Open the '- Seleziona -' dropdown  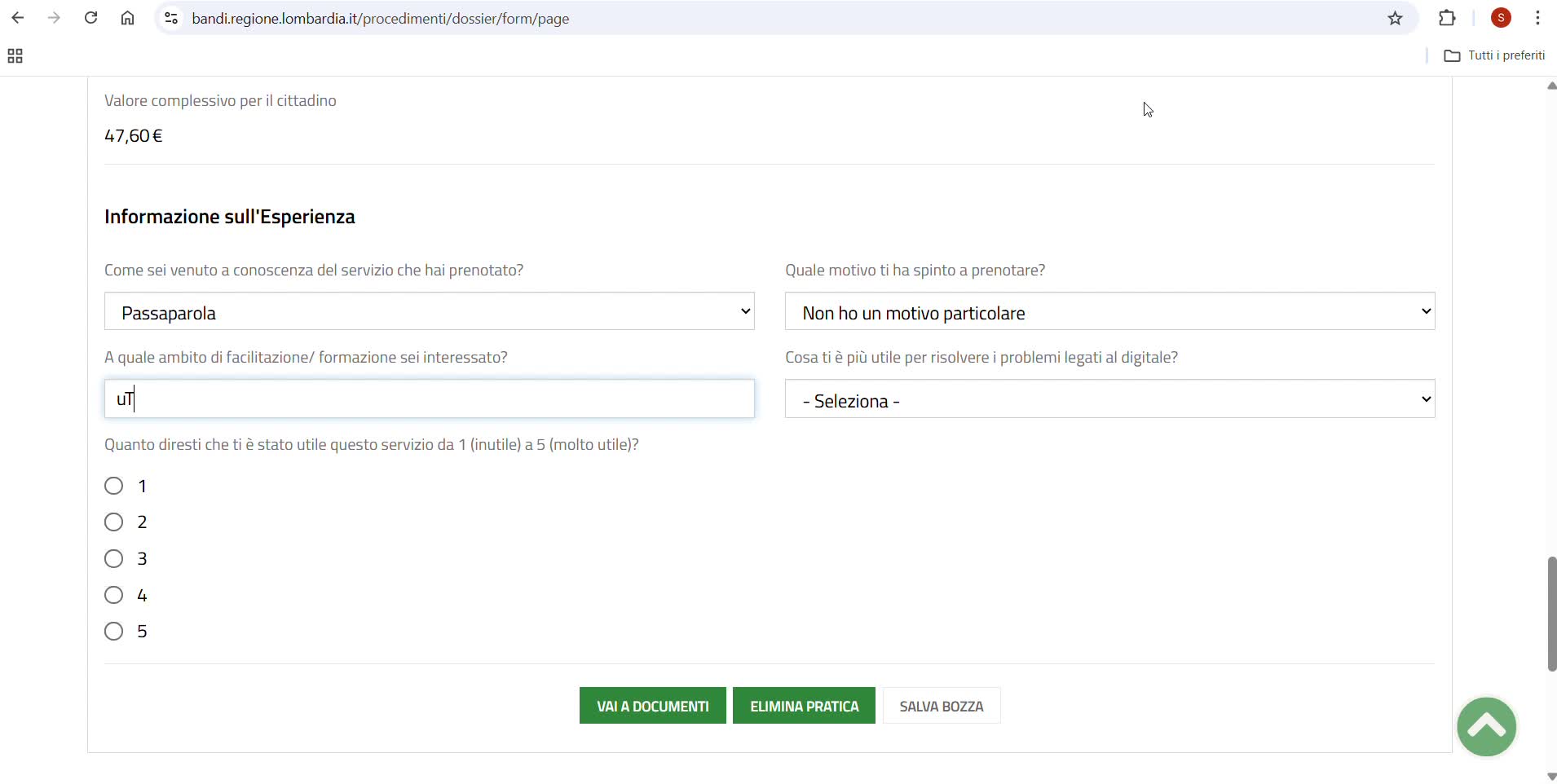1109,399
